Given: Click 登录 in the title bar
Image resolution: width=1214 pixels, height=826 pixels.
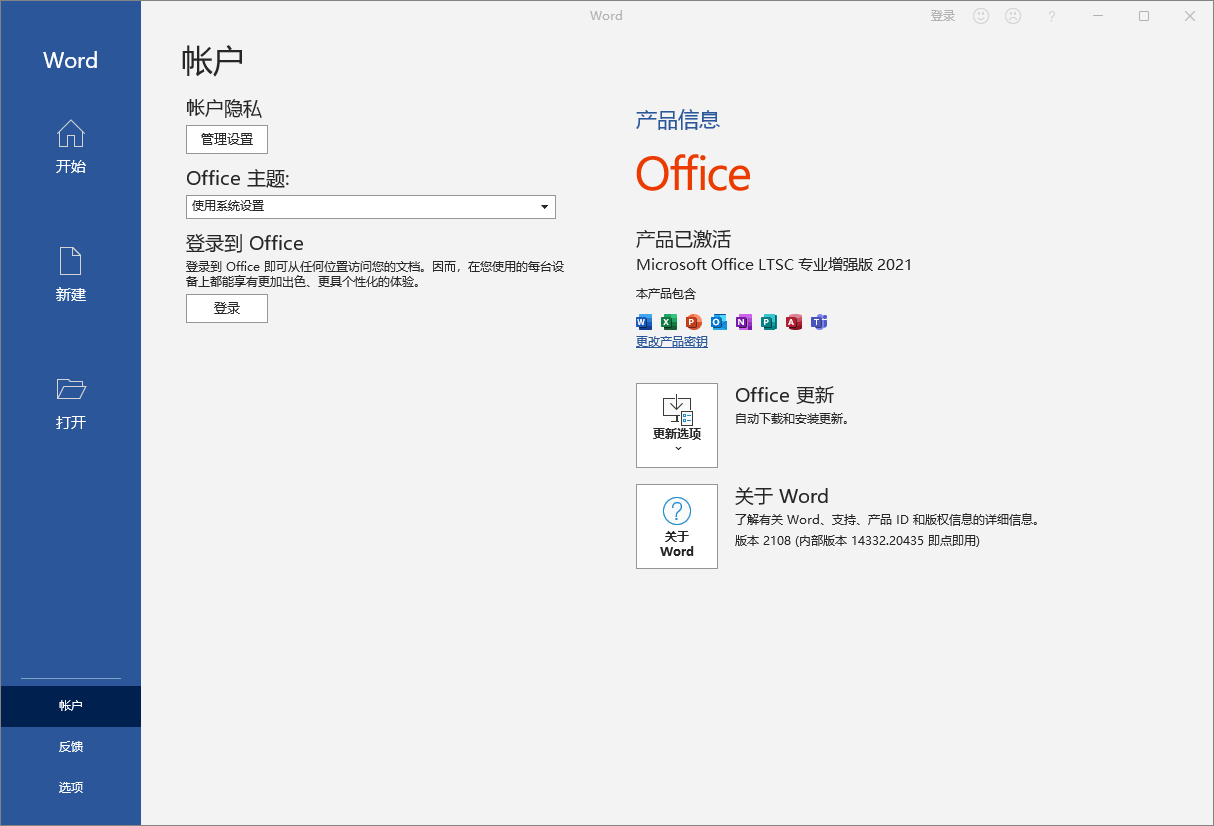Looking at the screenshot, I should [943, 16].
